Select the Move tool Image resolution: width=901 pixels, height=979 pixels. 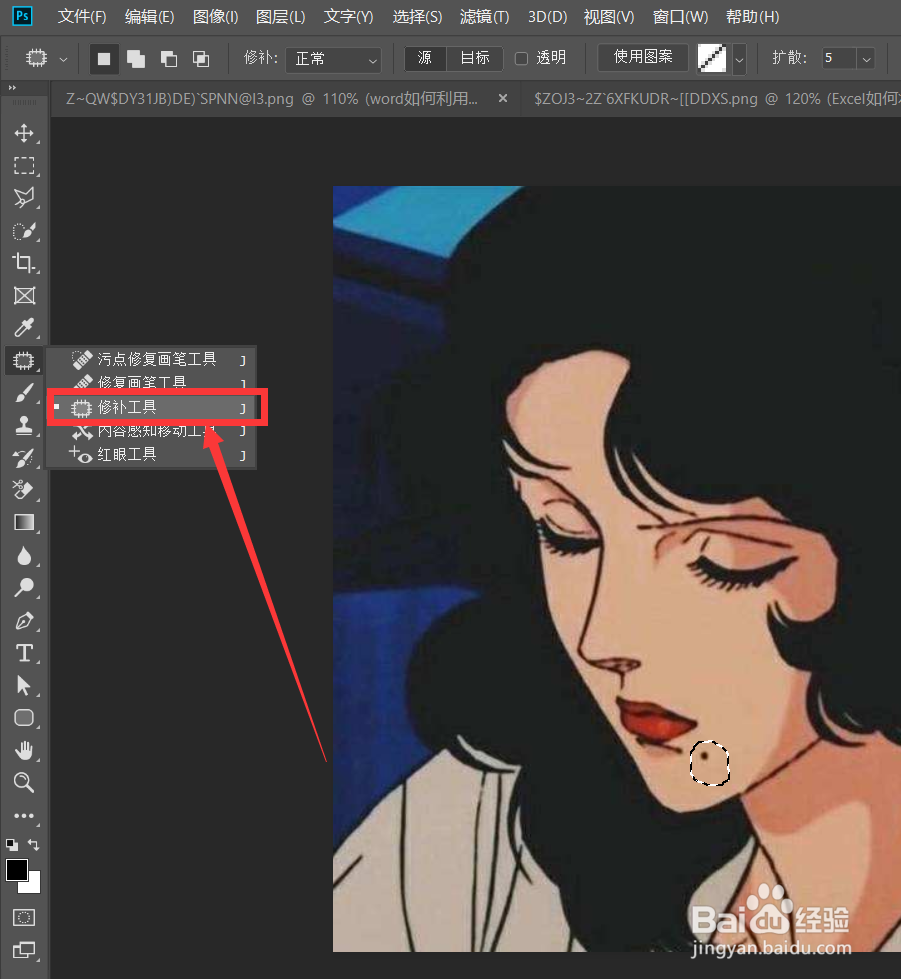point(24,133)
